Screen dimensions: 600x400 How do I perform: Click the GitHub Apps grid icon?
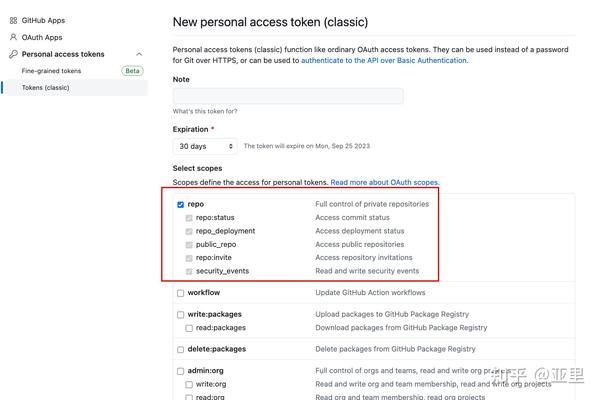[13, 21]
